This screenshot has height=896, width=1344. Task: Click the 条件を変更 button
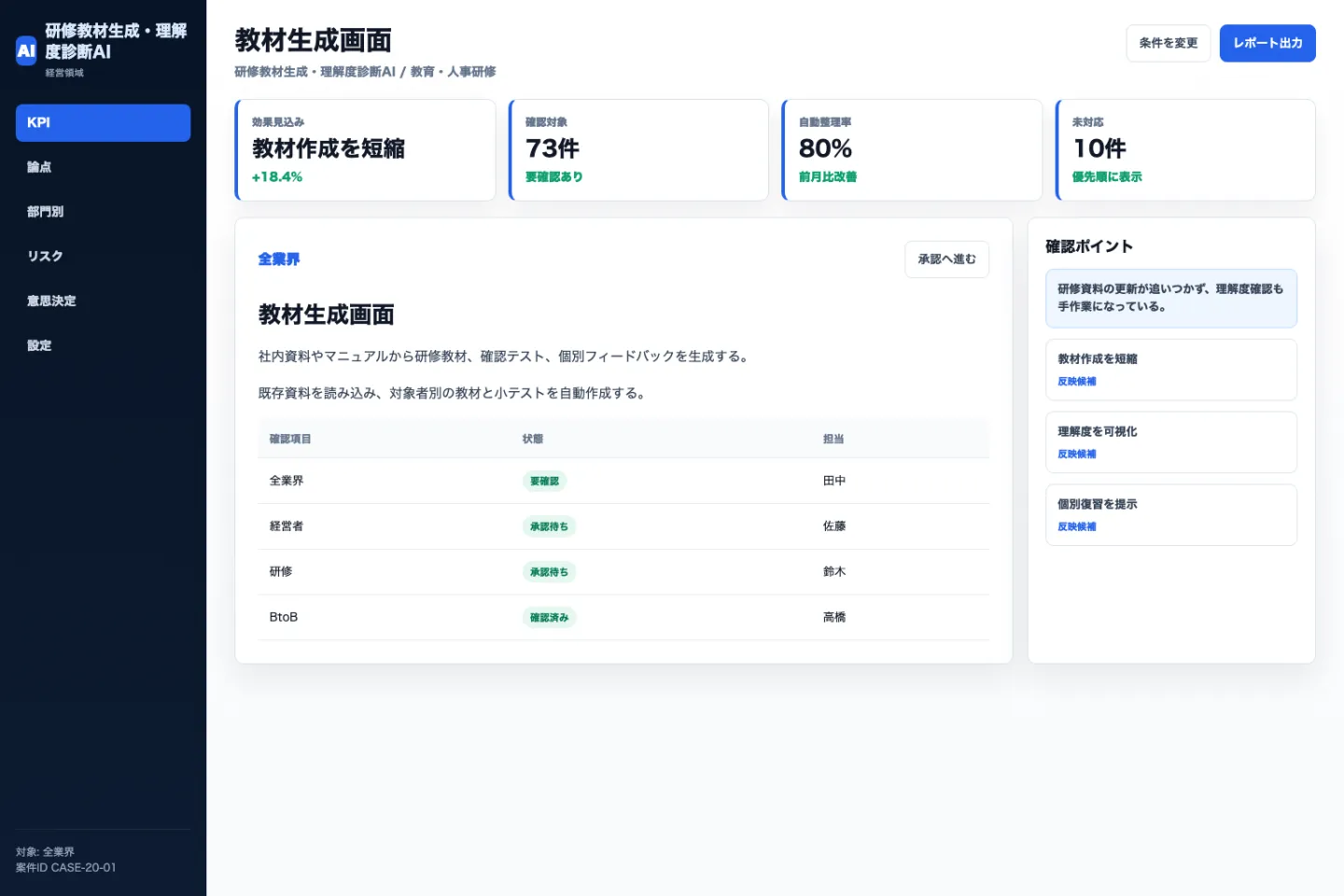(1168, 43)
